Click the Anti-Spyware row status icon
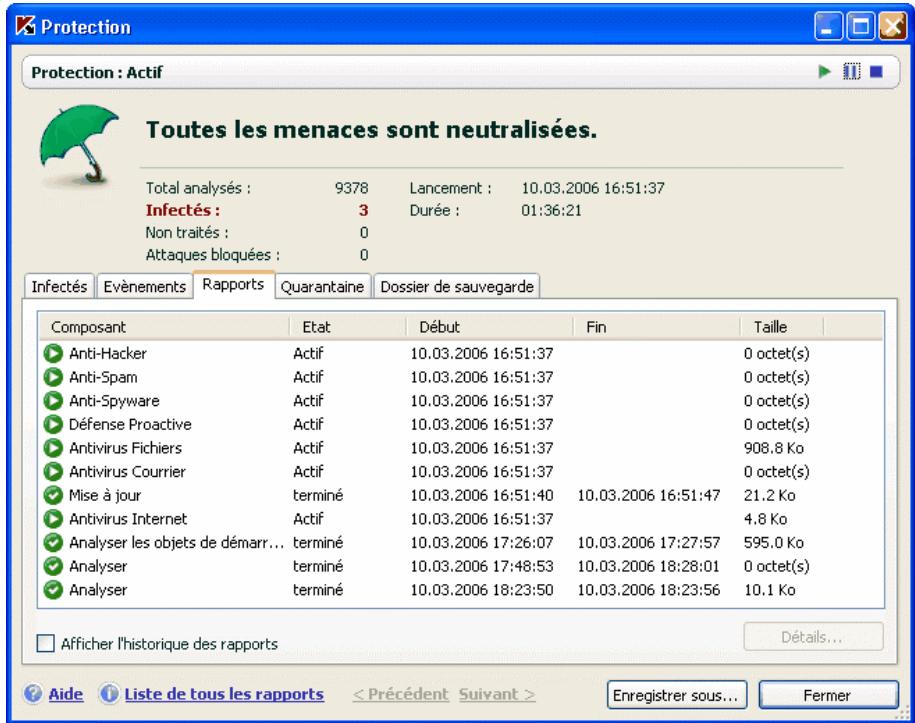Viewport: 915px width, 723px height. 53,401
